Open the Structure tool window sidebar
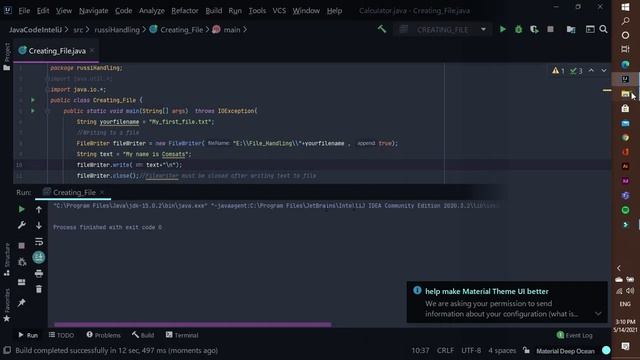Screen dimensions: 640x360 (x=7, y=260)
